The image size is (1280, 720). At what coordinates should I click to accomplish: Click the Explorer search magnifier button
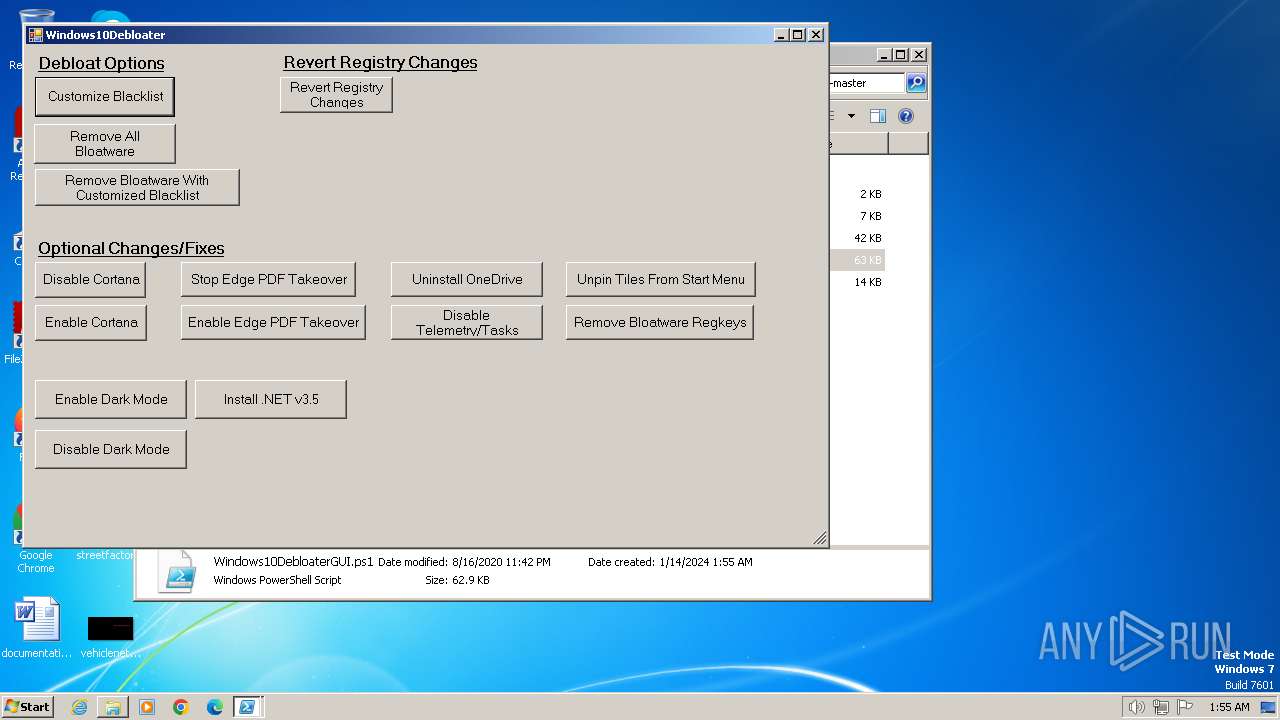(x=916, y=83)
